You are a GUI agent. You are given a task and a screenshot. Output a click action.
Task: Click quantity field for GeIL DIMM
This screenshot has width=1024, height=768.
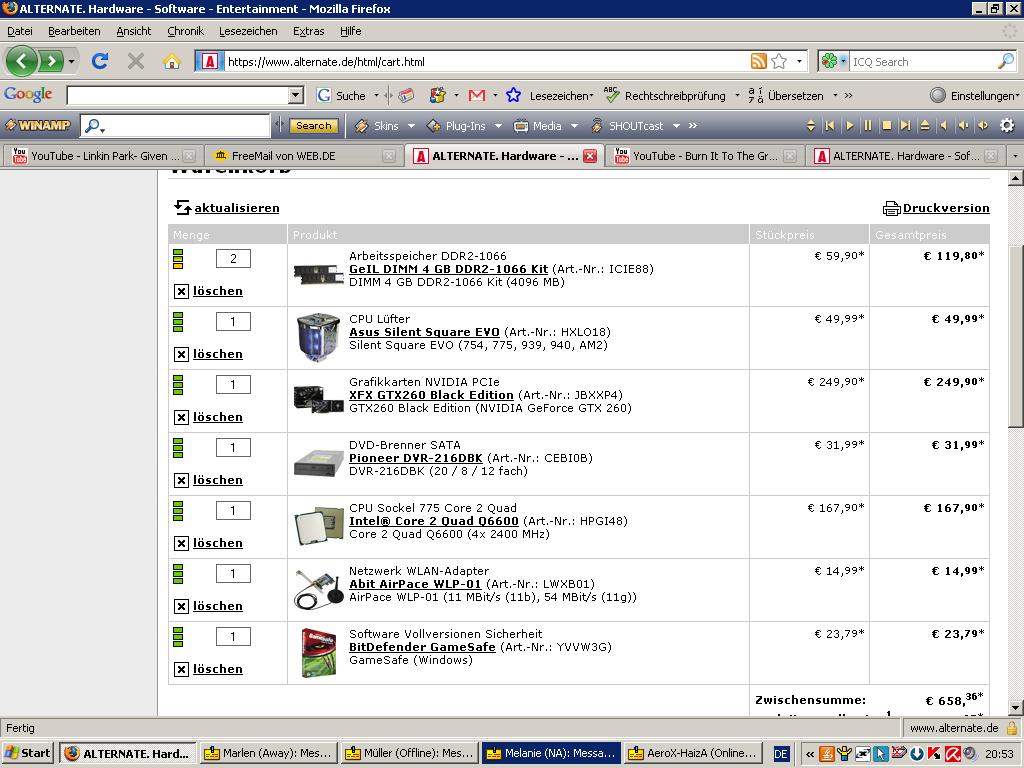pyautogui.click(x=233, y=259)
